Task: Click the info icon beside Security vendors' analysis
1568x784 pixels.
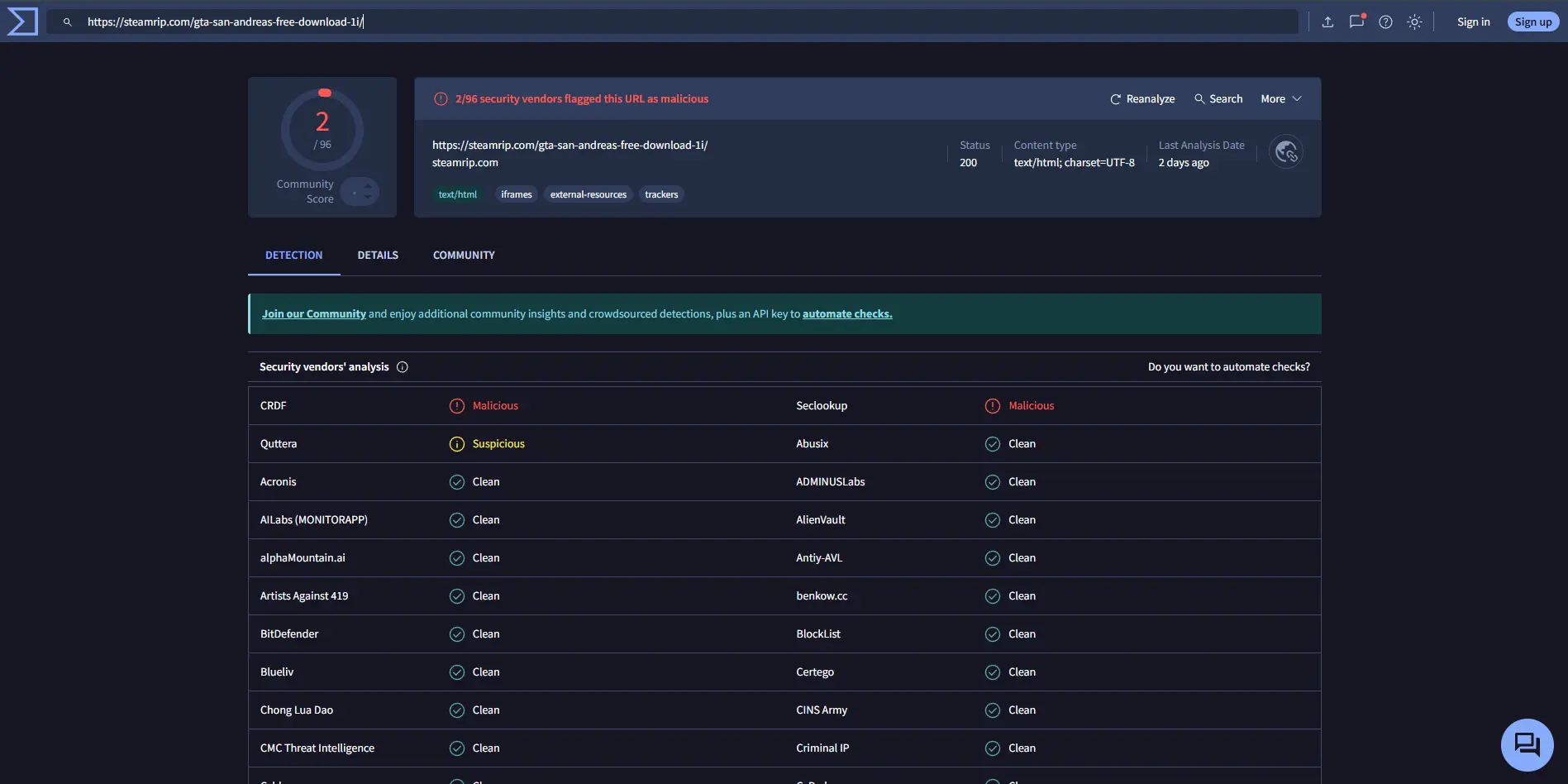Action: click(403, 367)
